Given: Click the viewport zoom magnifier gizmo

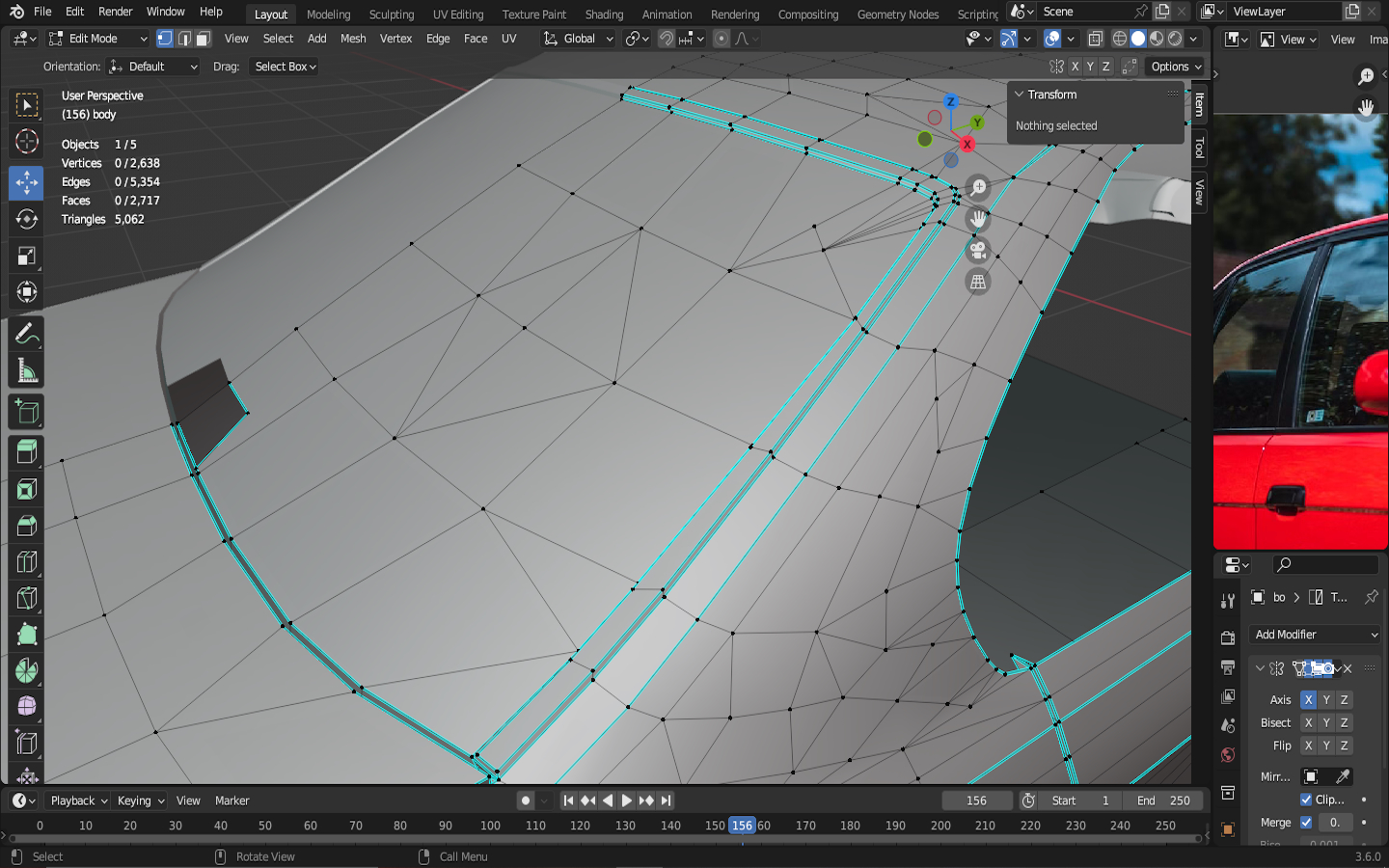Looking at the screenshot, I should pos(978,187).
